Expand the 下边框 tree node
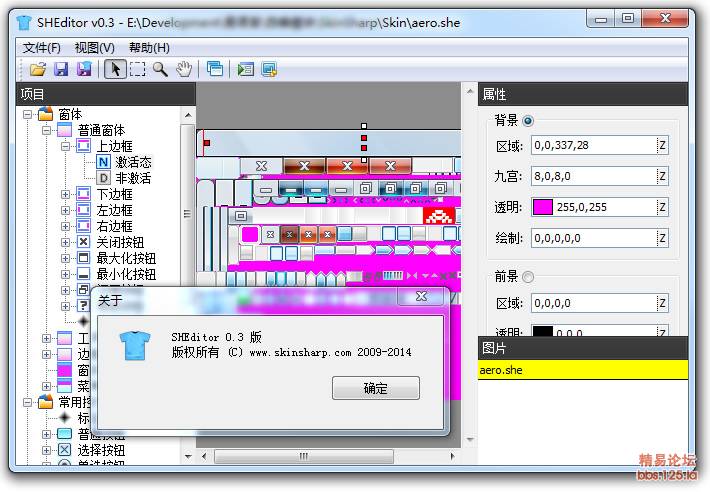 (x=66, y=194)
